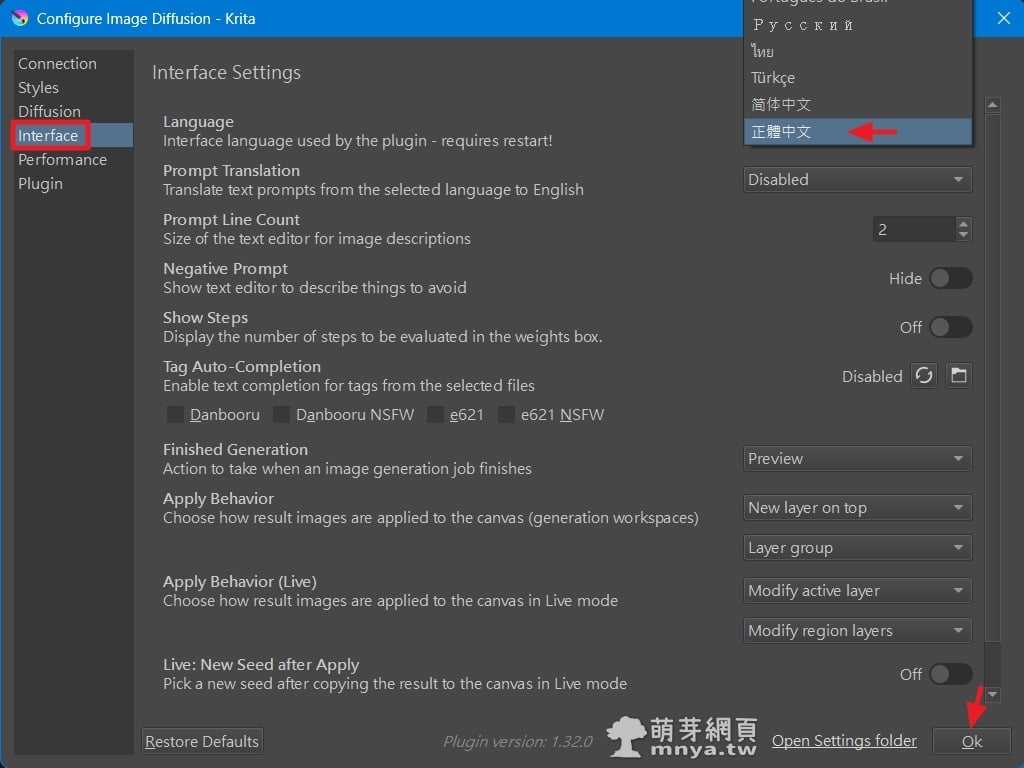Check the e621 NSFW checkbox
Screen dimensions: 1024x768
coord(507,414)
